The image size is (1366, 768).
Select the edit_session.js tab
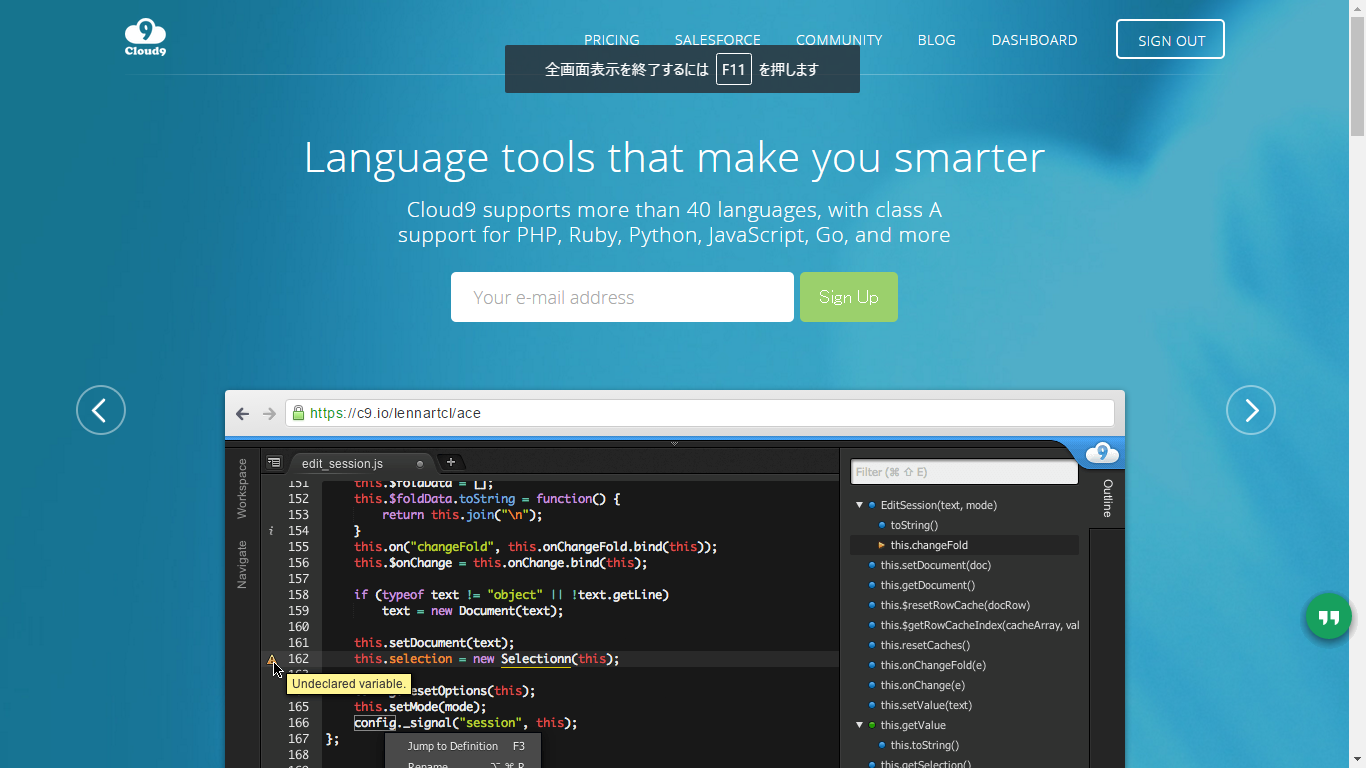click(343, 464)
